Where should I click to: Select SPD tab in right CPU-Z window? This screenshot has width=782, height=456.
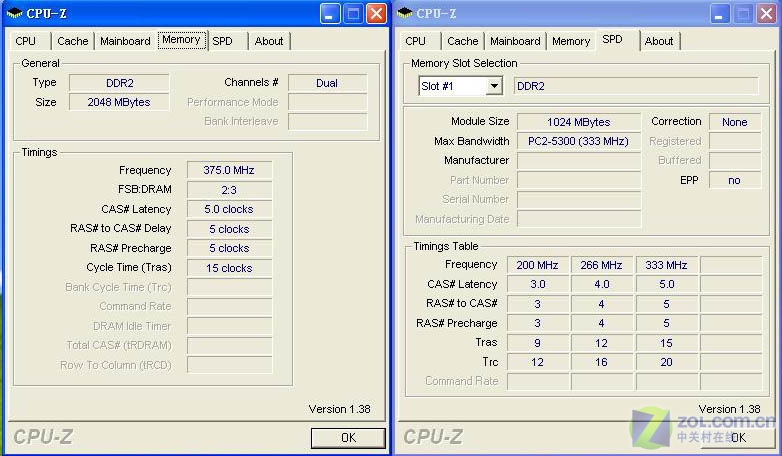[612, 39]
